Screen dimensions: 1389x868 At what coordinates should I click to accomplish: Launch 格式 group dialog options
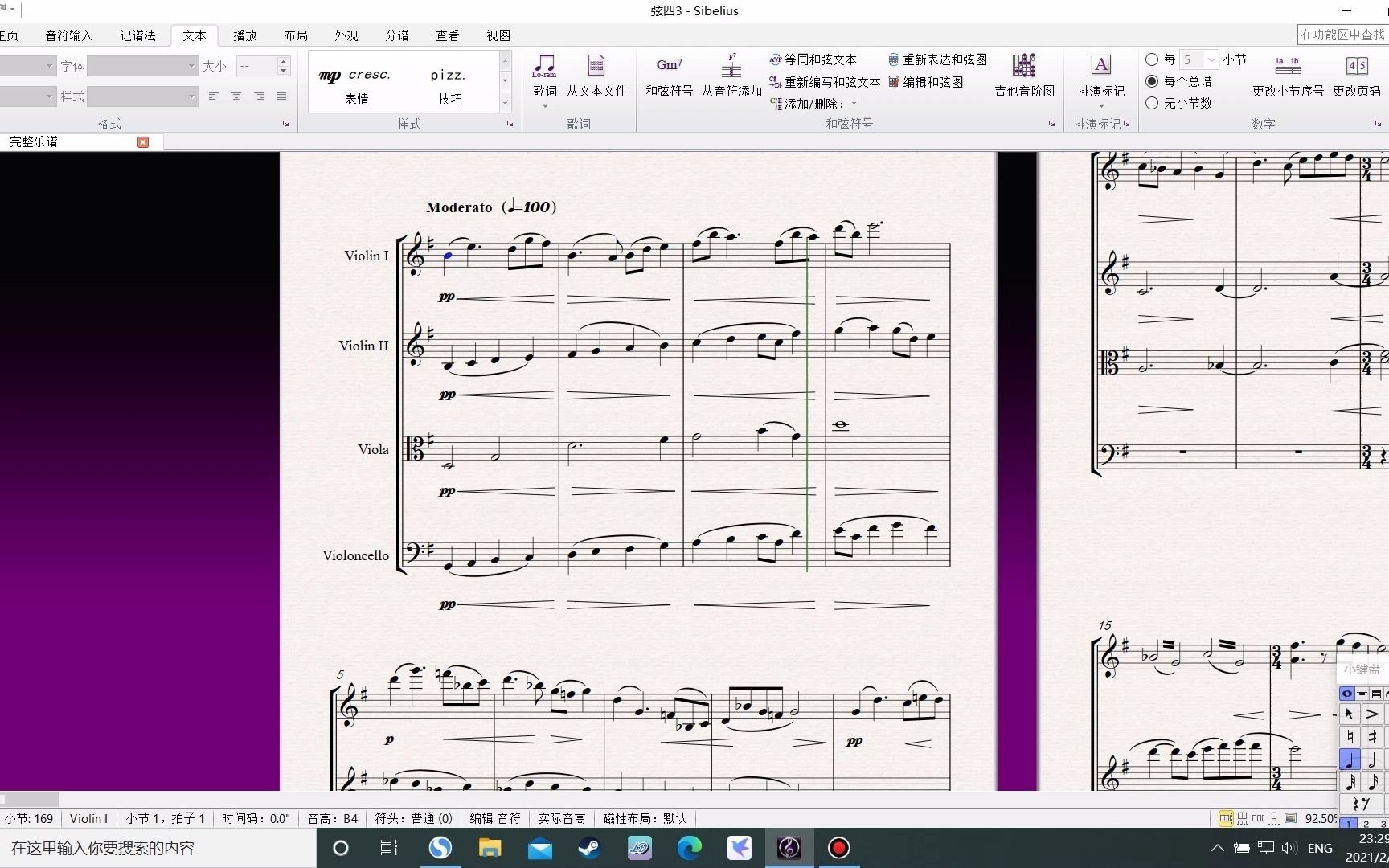[x=285, y=124]
